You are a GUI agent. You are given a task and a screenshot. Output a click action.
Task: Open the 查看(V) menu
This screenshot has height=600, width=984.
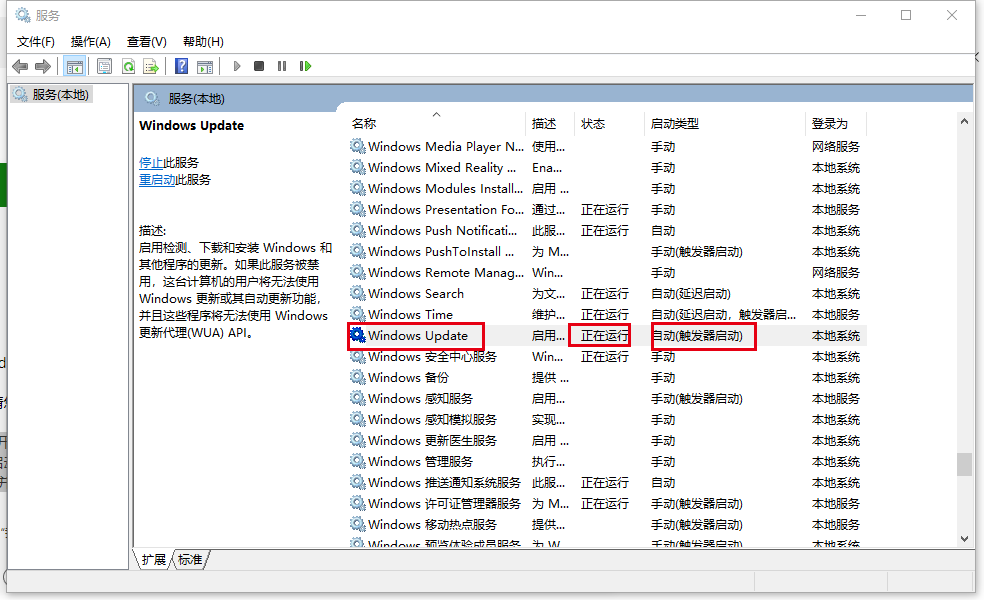pos(147,42)
